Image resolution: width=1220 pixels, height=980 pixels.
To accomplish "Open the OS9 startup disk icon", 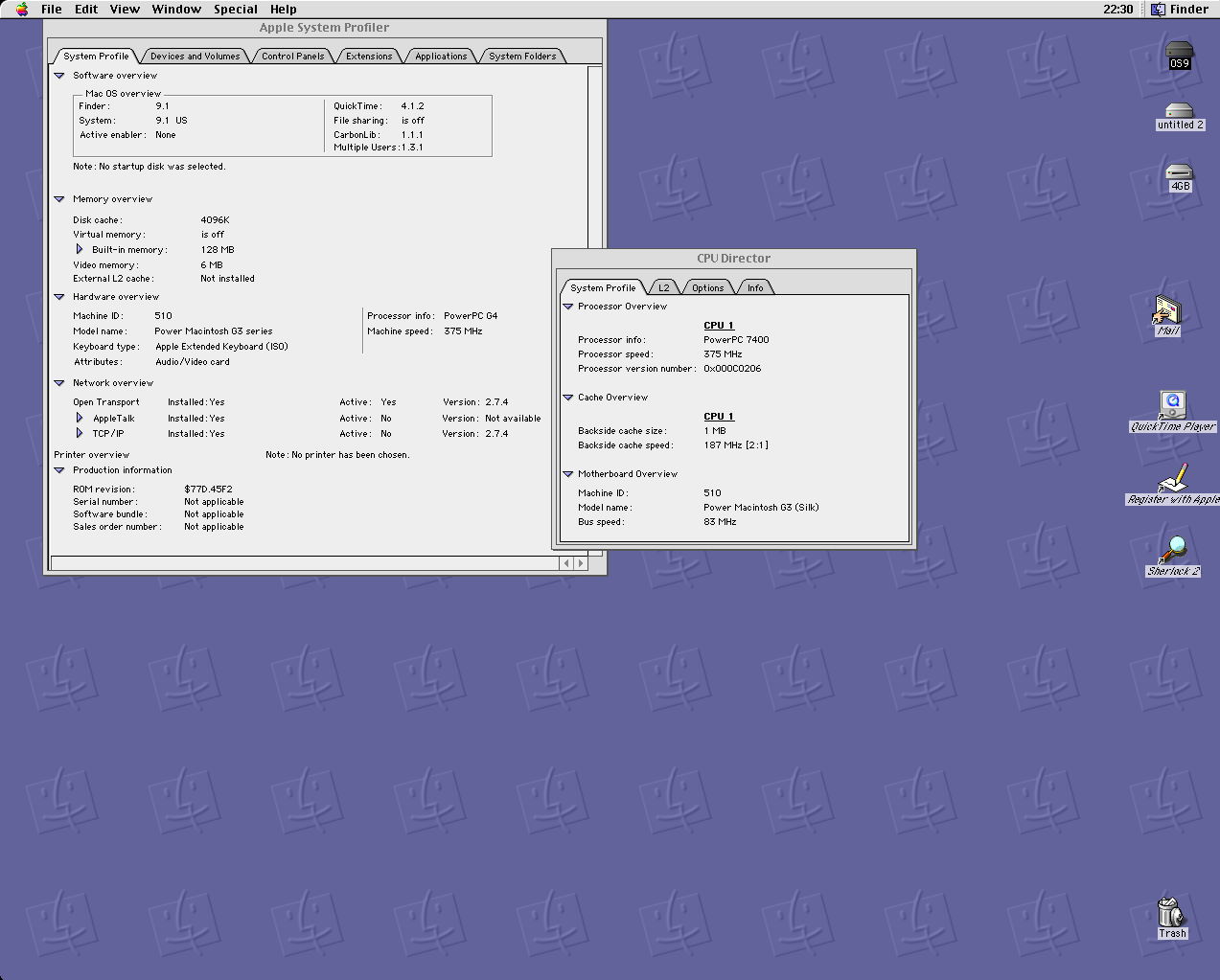I will coord(1179,55).
